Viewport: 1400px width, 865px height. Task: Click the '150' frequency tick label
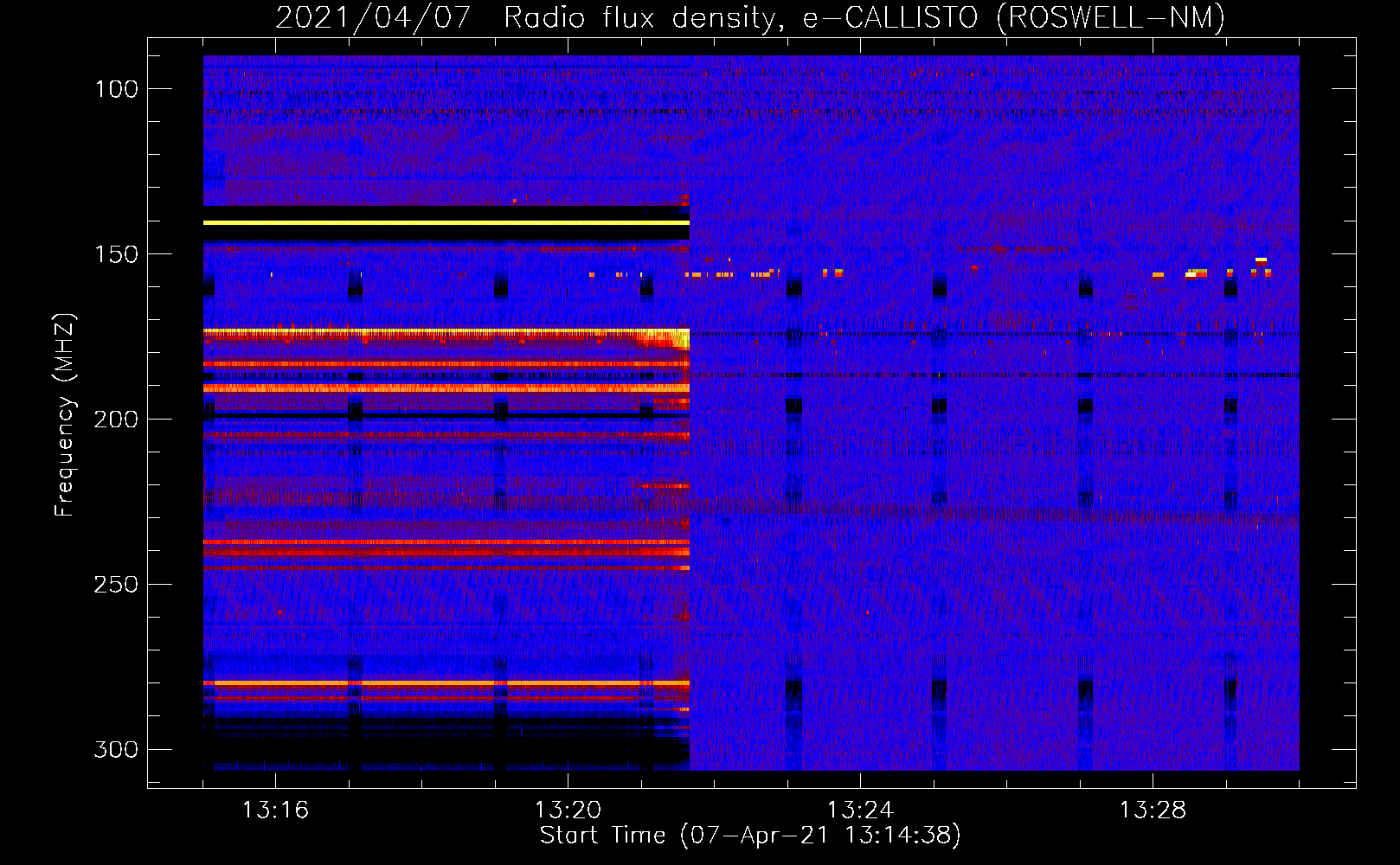tap(117, 254)
